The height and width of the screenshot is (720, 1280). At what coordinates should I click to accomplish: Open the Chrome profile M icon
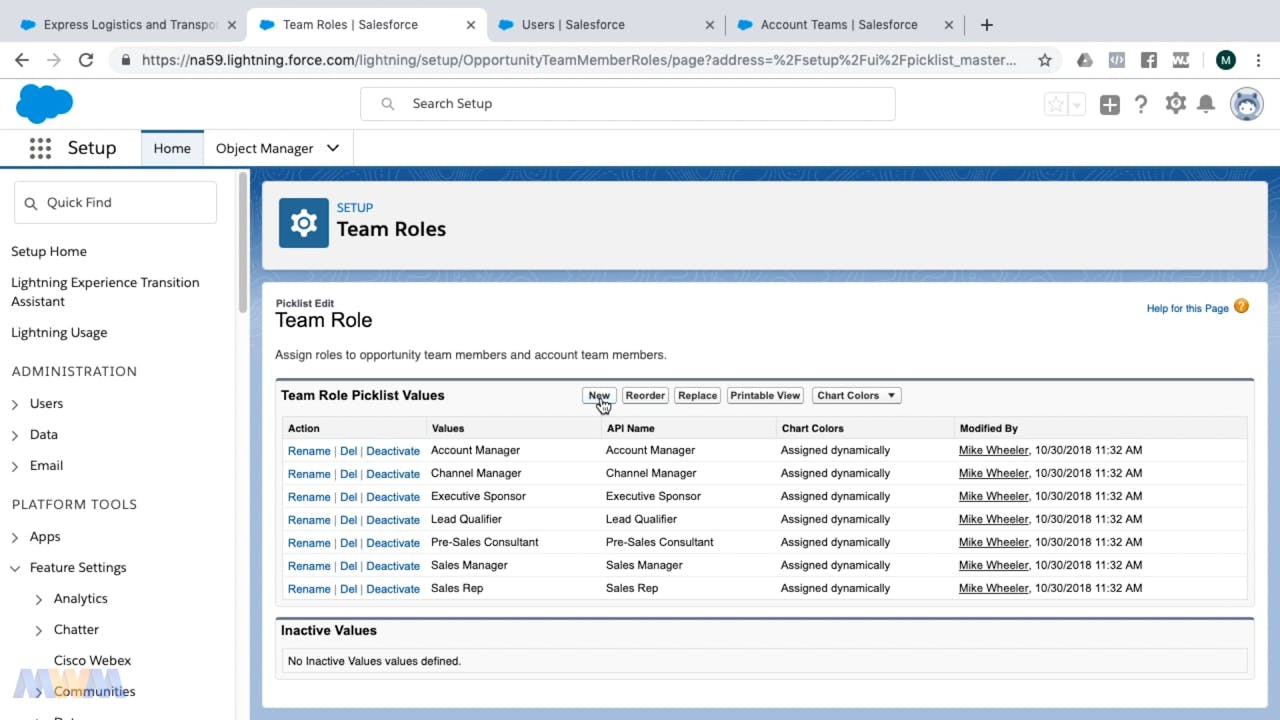pyautogui.click(x=1226, y=60)
